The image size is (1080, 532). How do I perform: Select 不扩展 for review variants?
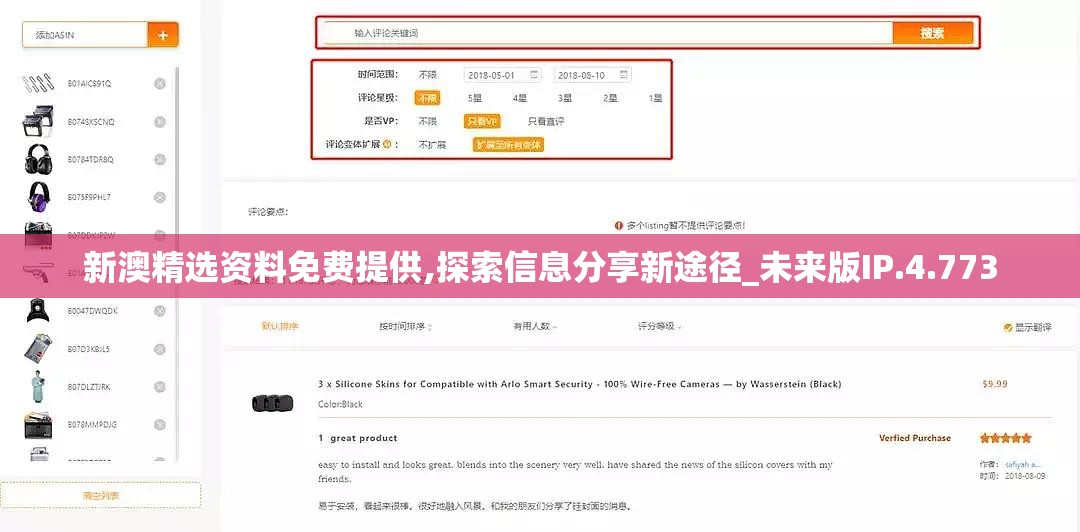click(433, 145)
